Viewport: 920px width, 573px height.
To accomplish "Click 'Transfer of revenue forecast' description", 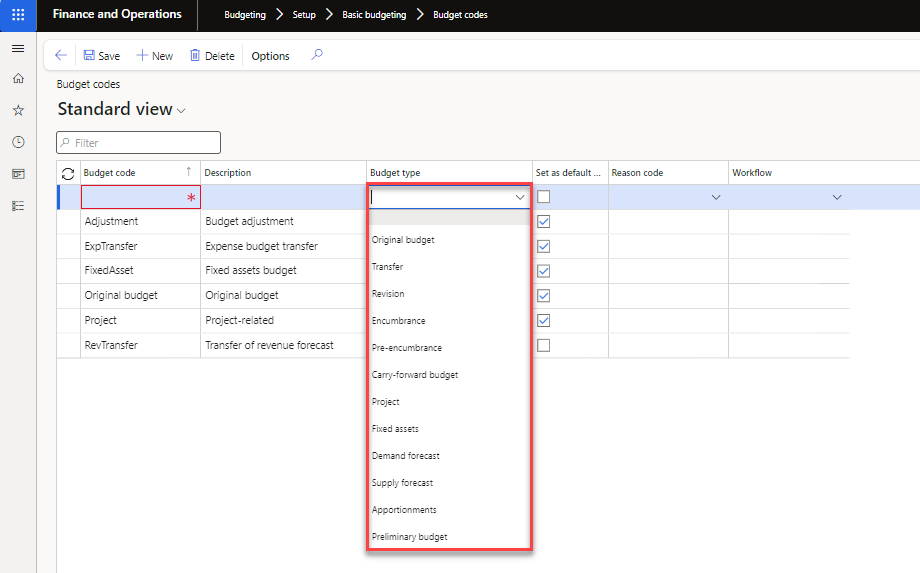I will click(269, 345).
